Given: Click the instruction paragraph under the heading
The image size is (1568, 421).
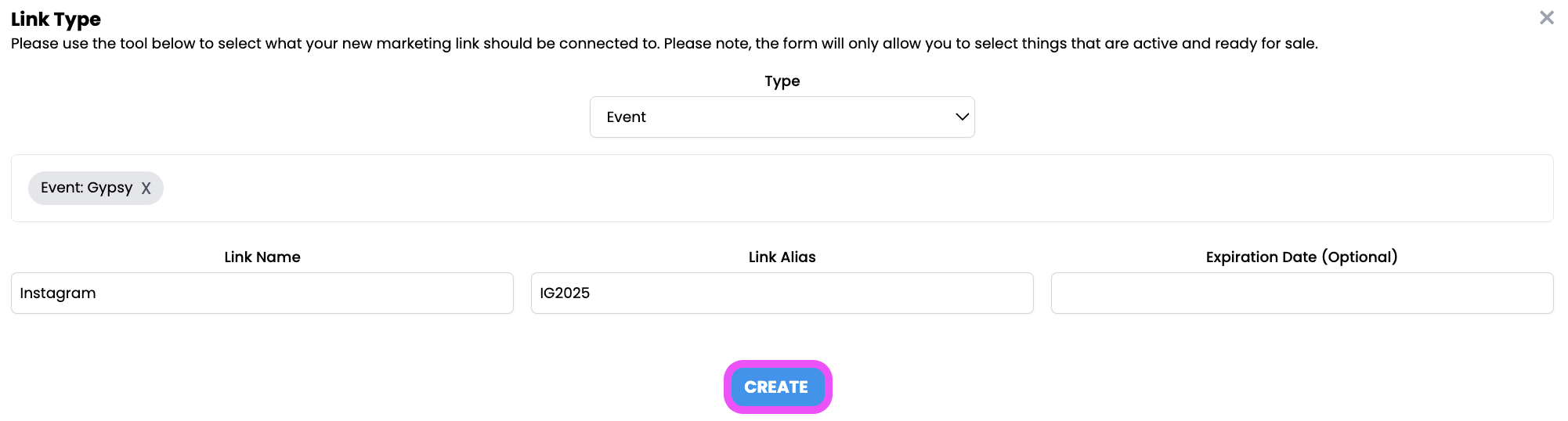Looking at the screenshot, I should pos(664,44).
